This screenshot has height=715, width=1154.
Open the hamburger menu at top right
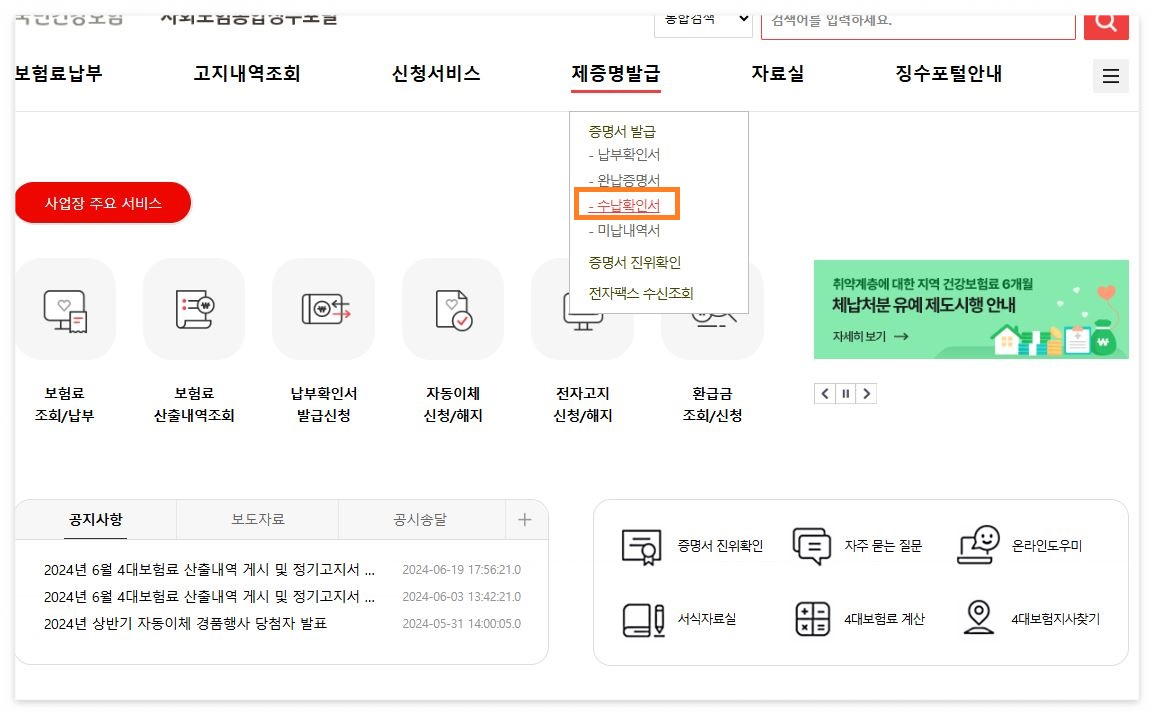1111,75
